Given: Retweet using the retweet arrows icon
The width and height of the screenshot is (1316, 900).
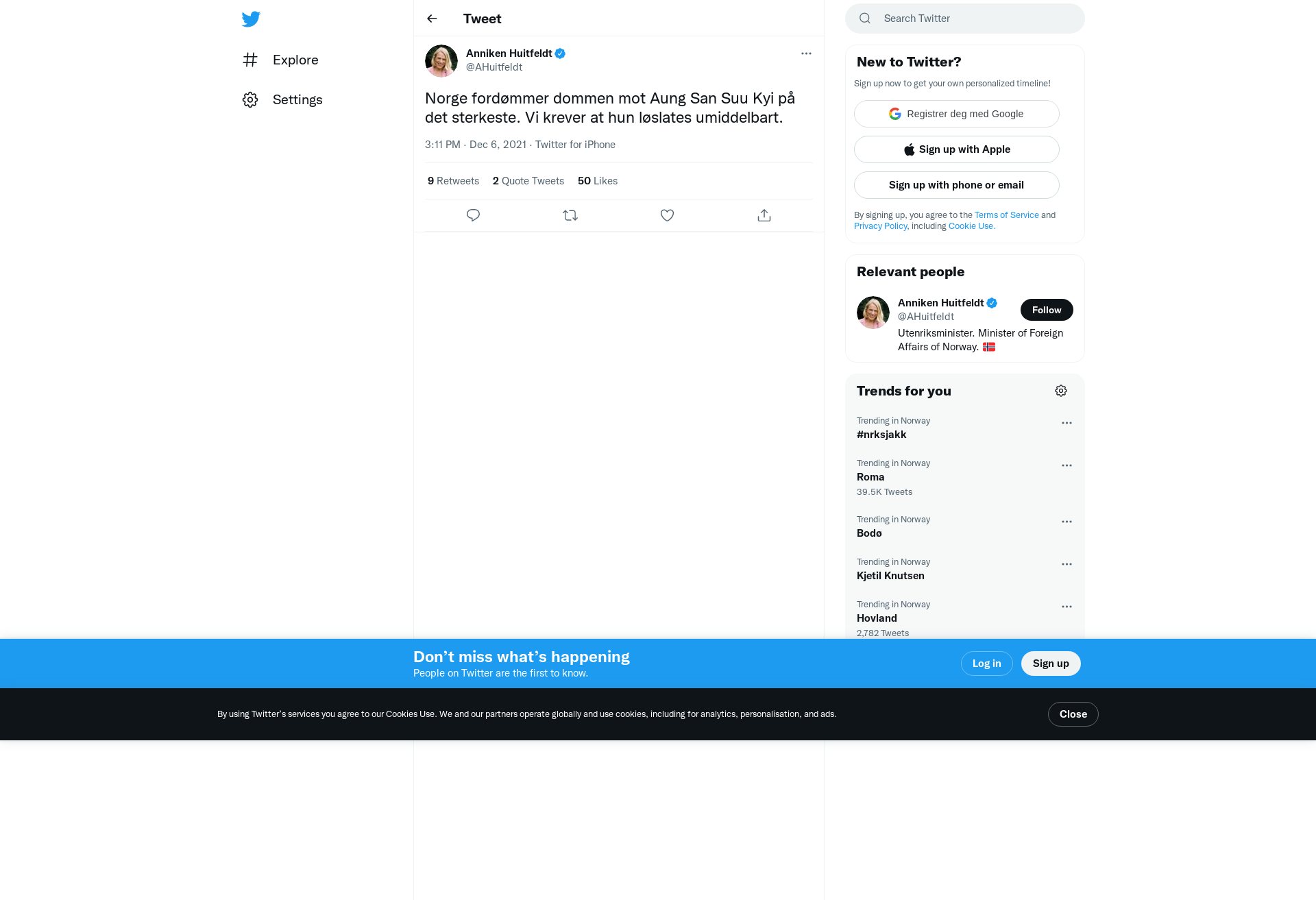Looking at the screenshot, I should tap(570, 215).
